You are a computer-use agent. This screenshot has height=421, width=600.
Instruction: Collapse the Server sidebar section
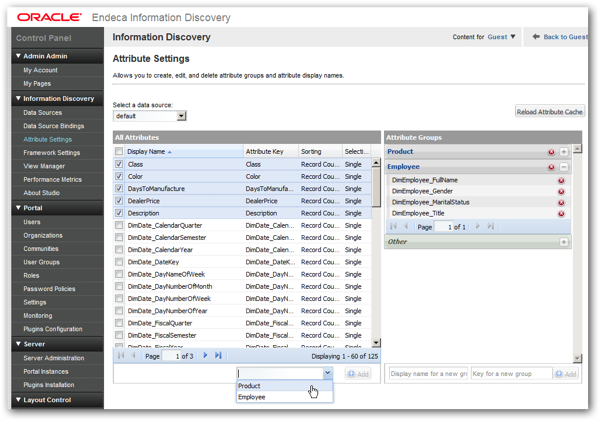pos(18,344)
